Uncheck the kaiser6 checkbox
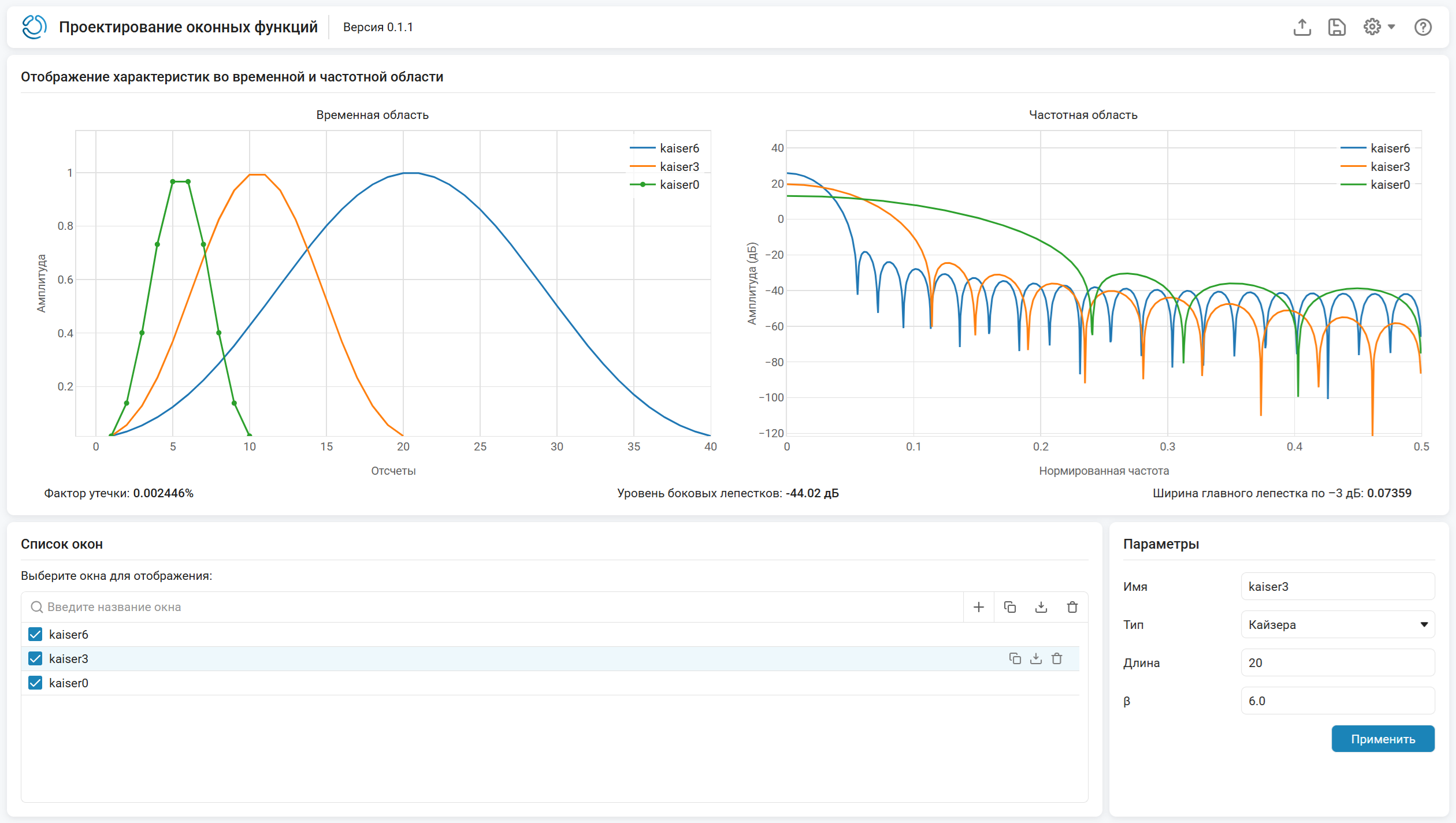This screenshot has height=823, width=1456. pos(35,634)
